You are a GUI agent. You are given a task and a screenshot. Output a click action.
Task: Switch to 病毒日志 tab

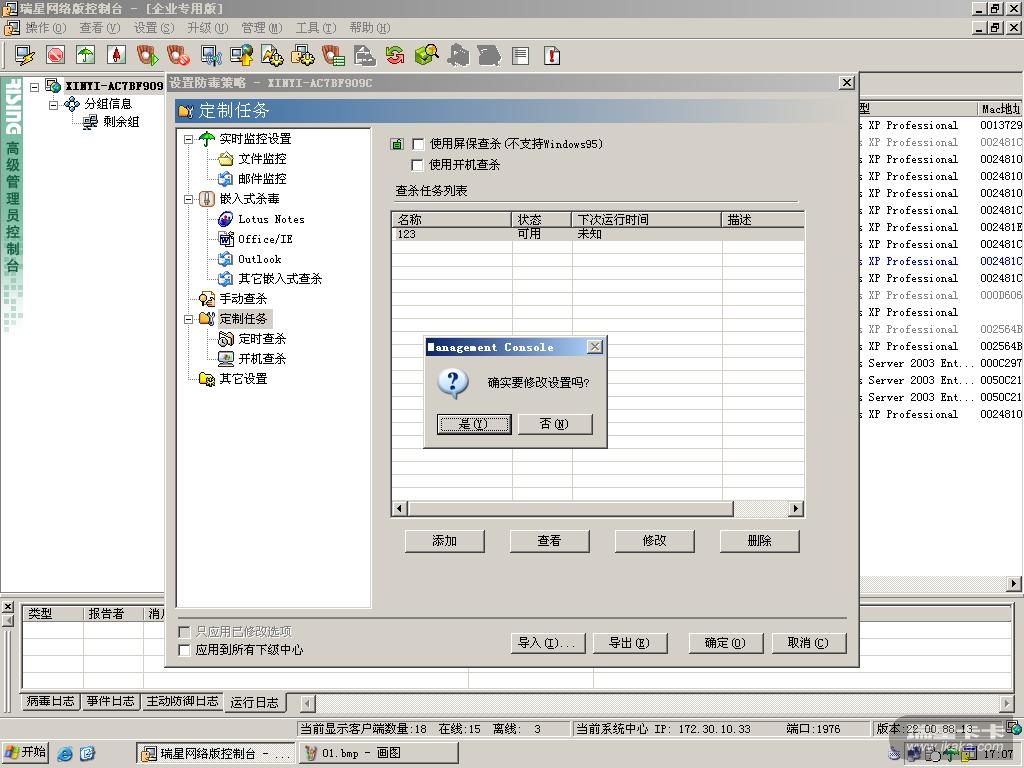point(50,701)
